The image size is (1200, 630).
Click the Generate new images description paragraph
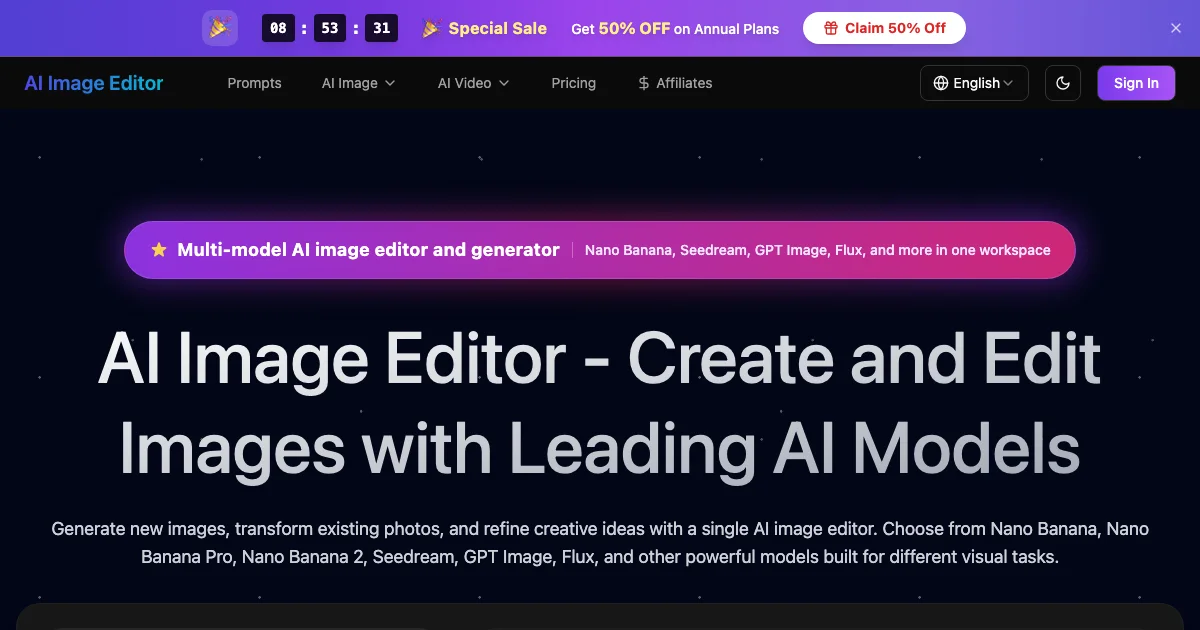(600, 542)
